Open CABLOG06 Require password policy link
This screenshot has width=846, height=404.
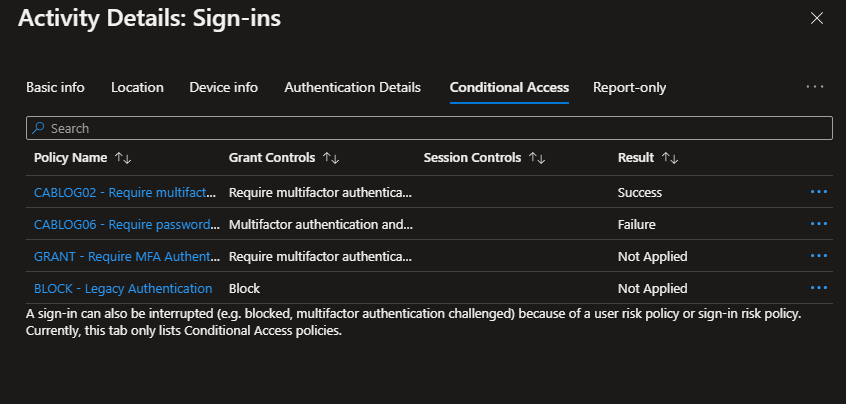(x=126, y=224)
